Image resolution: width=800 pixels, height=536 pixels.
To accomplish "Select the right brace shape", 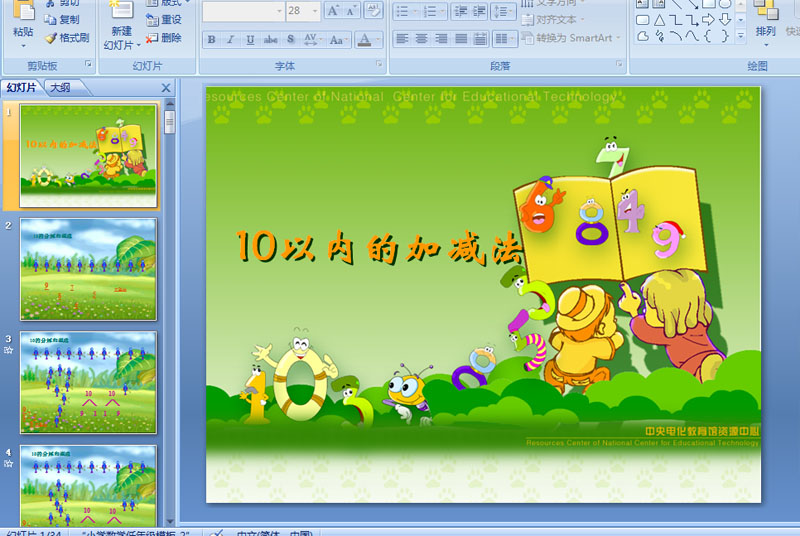I will (x=724, y=36).
